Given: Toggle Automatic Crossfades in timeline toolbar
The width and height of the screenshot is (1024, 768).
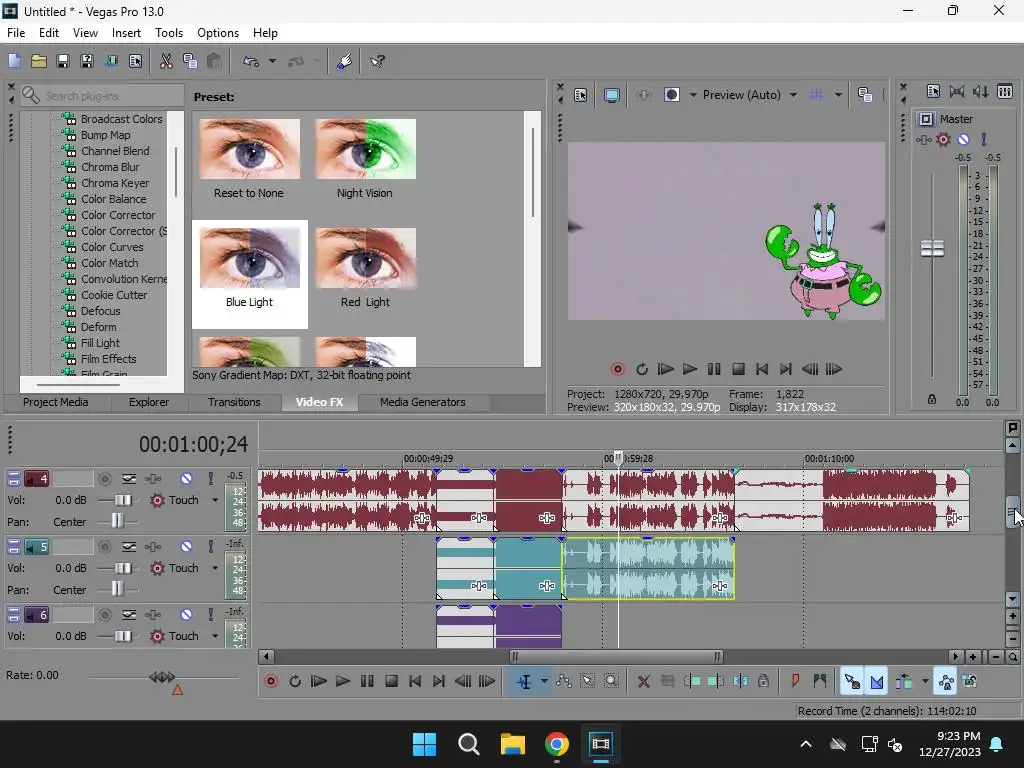Looking at the screenshot, I should [x=876, y=682].
